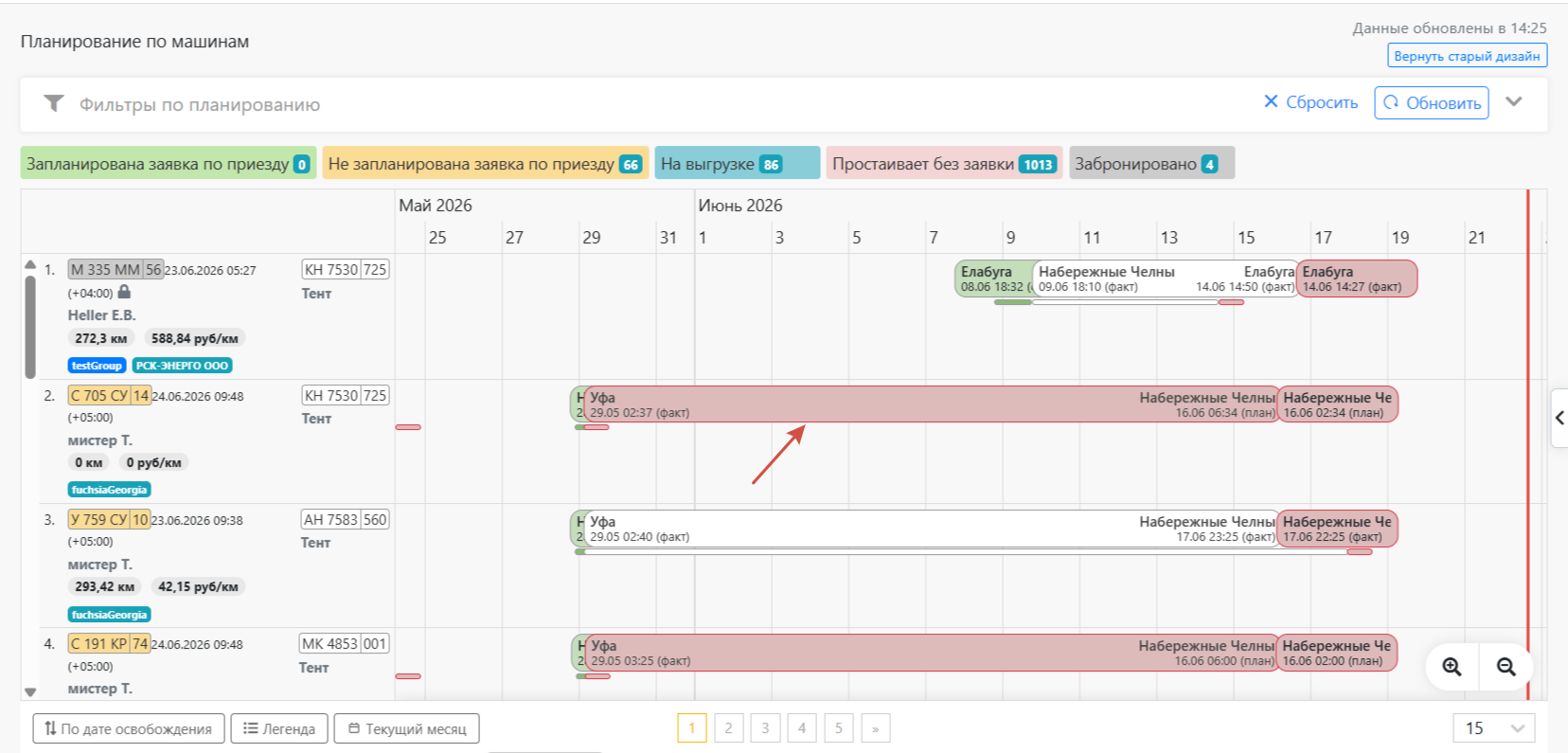Image resolution: width=1568 pixels, height=753 pixels.
Task: Click the lock icon beside M 335 MM
Action: point(124,292)
